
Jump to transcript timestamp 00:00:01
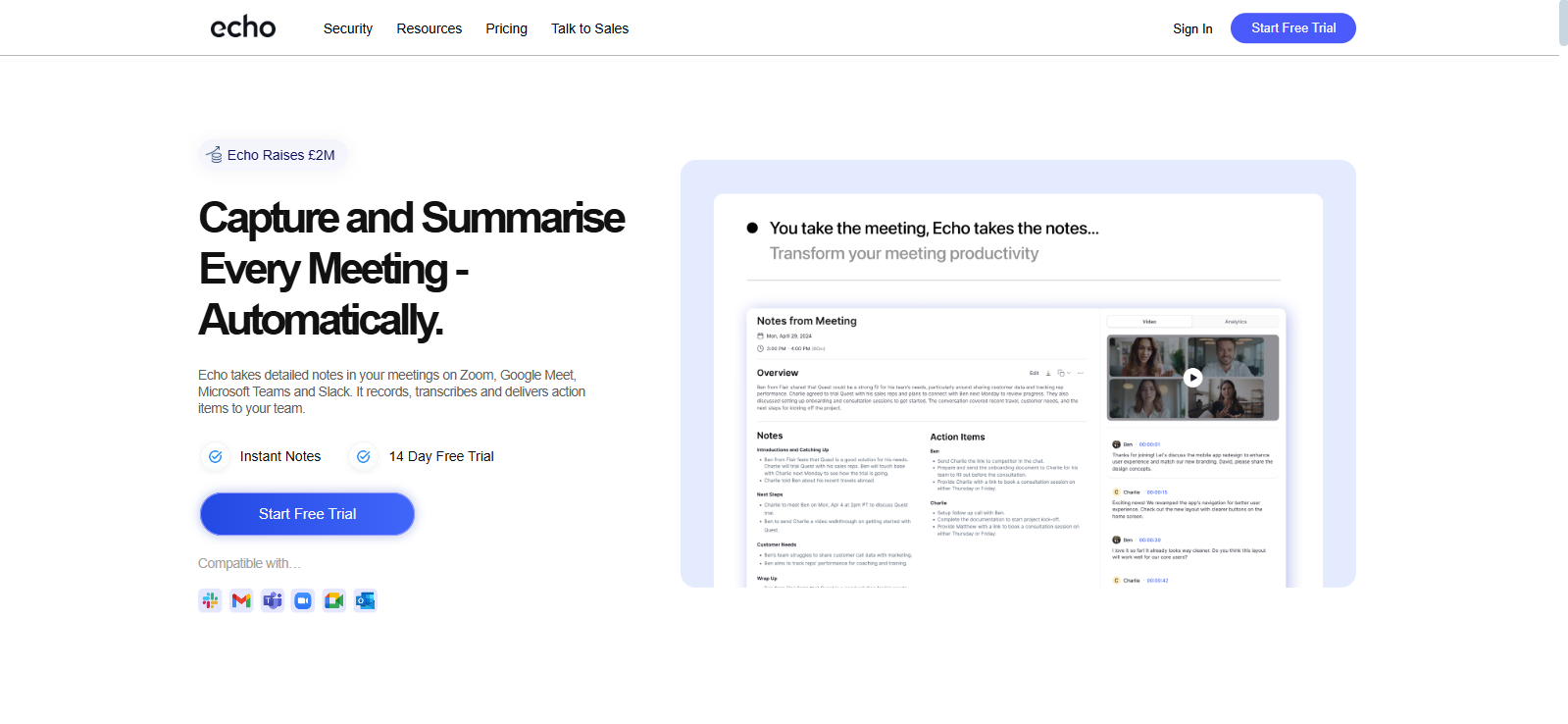click(x=1149, y=444)
